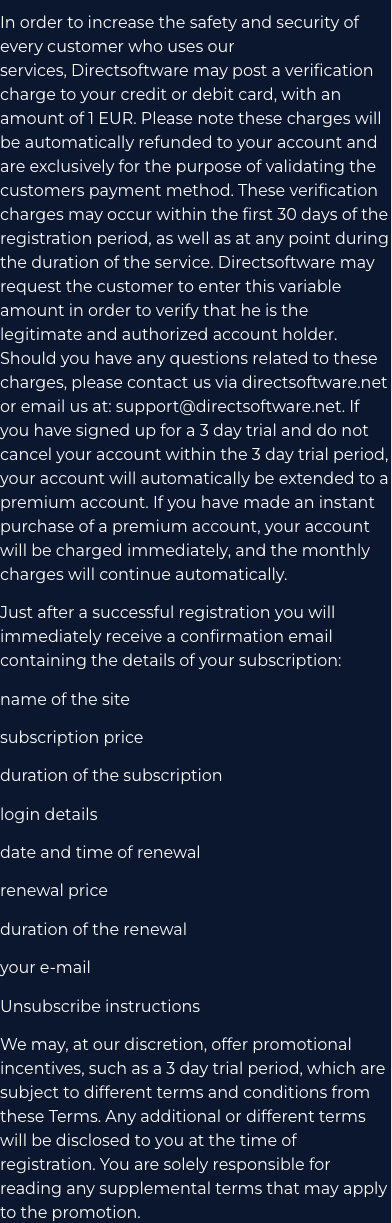392x1223 pixels.
Task: Click the support@directsoftware.net email address
Action: [228, 406]
